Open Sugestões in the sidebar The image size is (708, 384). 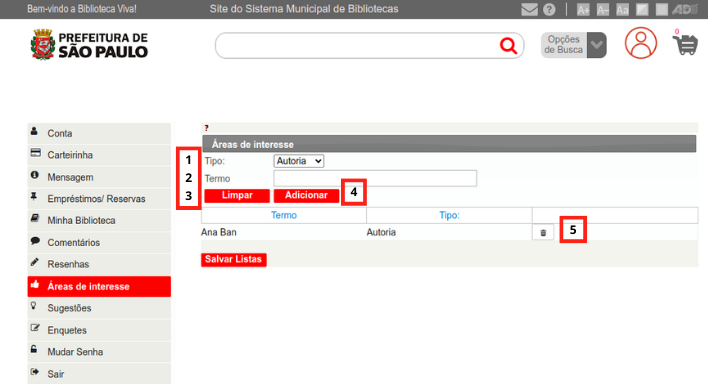tap(99, 308)
